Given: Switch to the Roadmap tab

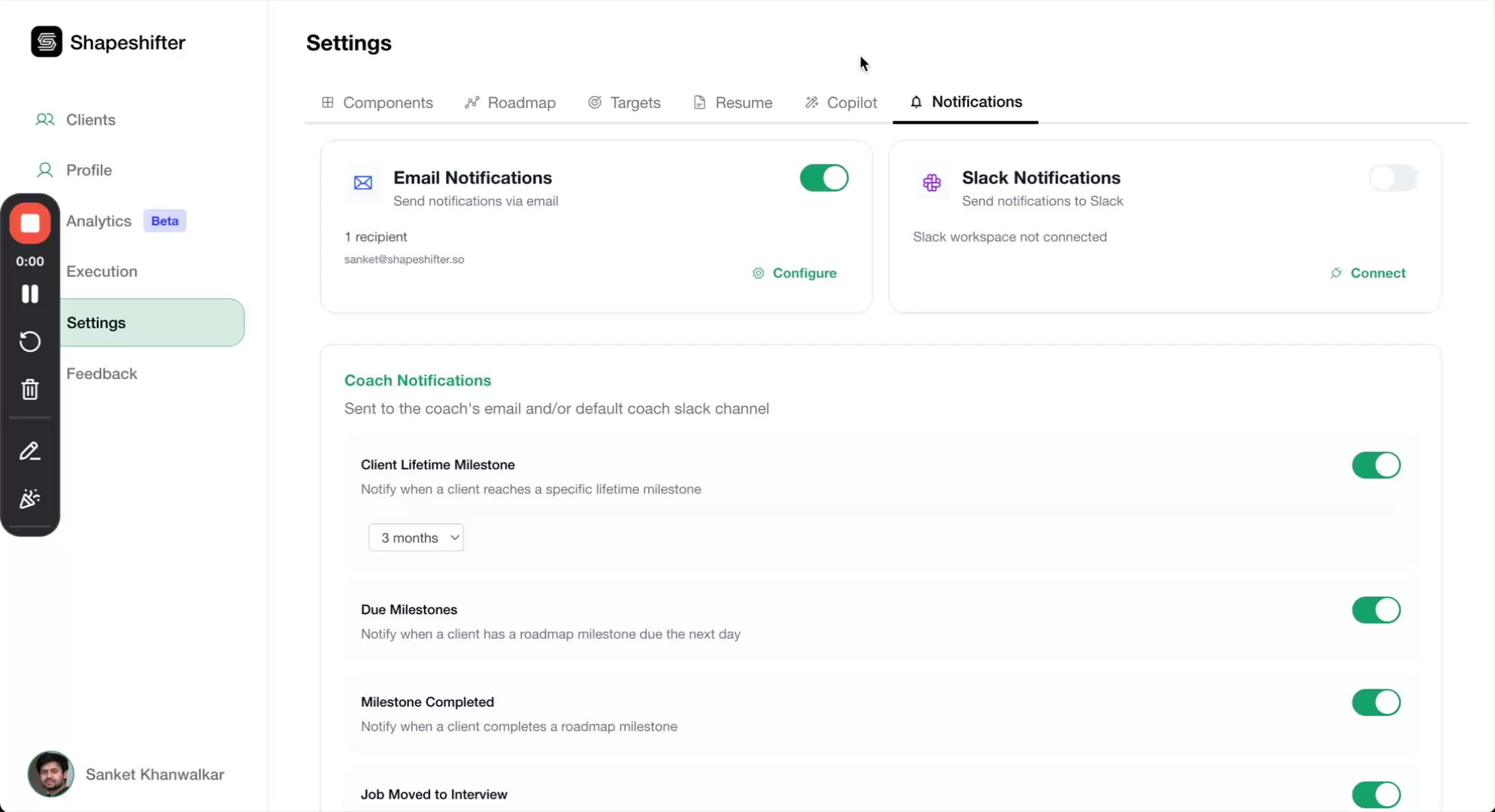Looking at the screenshot, I should [x=510, y=102].
